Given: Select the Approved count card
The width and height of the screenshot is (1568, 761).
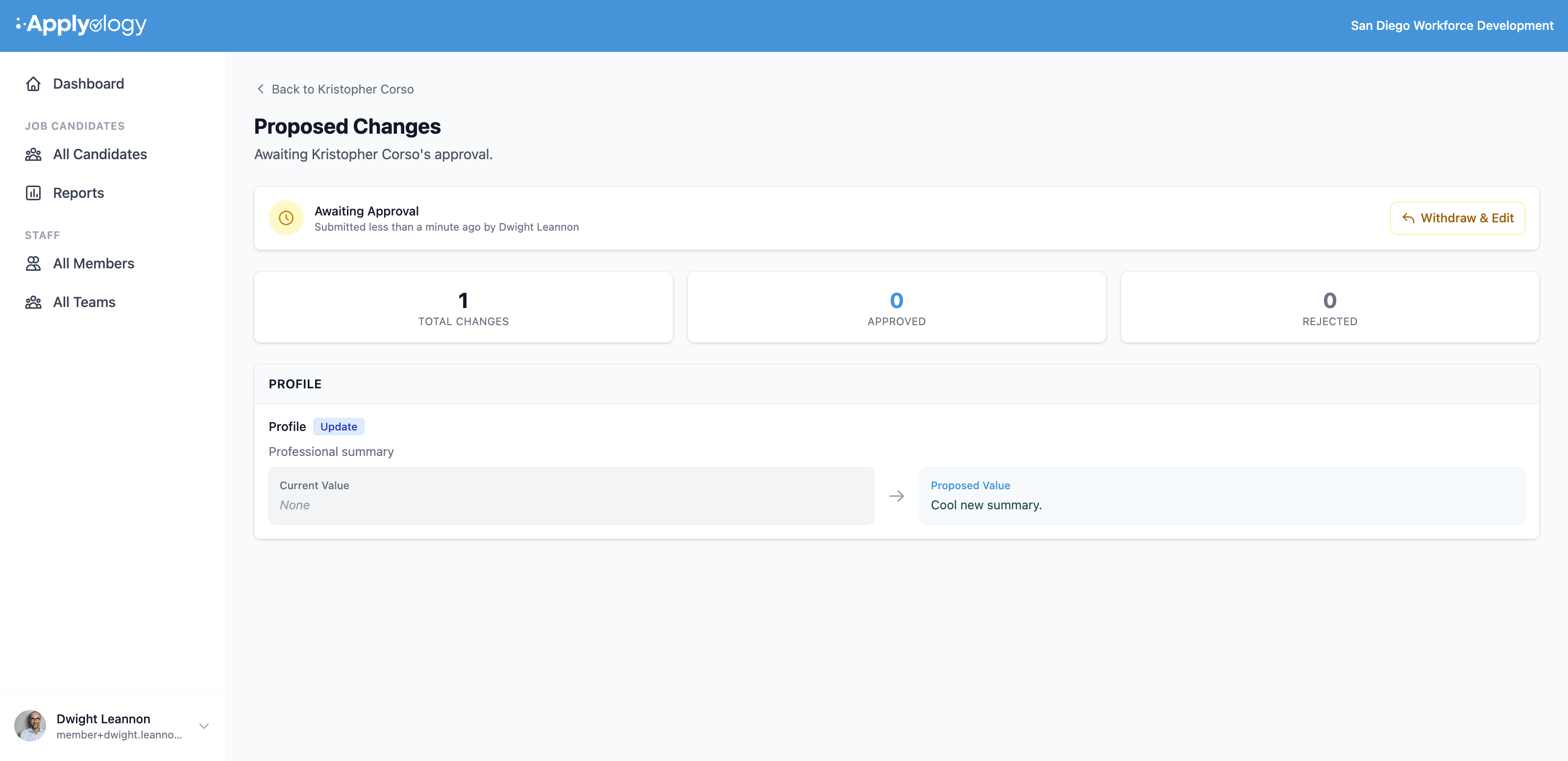Looking at the screenshot, I should [x=897, y=307].
